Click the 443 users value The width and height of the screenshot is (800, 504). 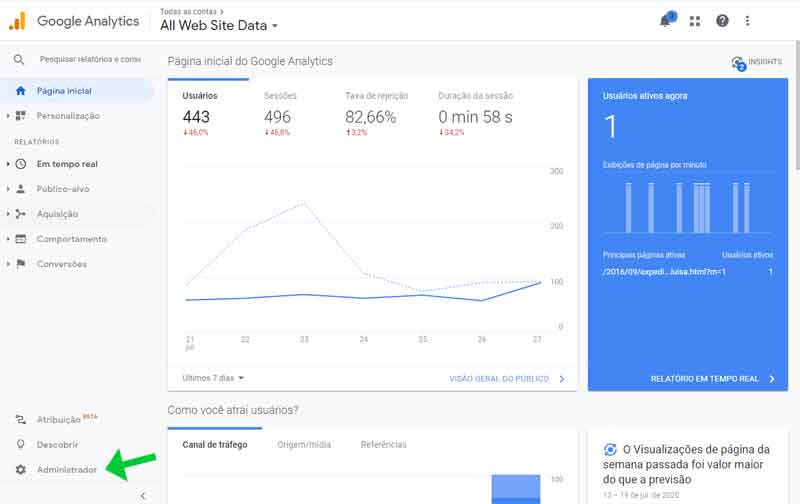click(196, 117)
